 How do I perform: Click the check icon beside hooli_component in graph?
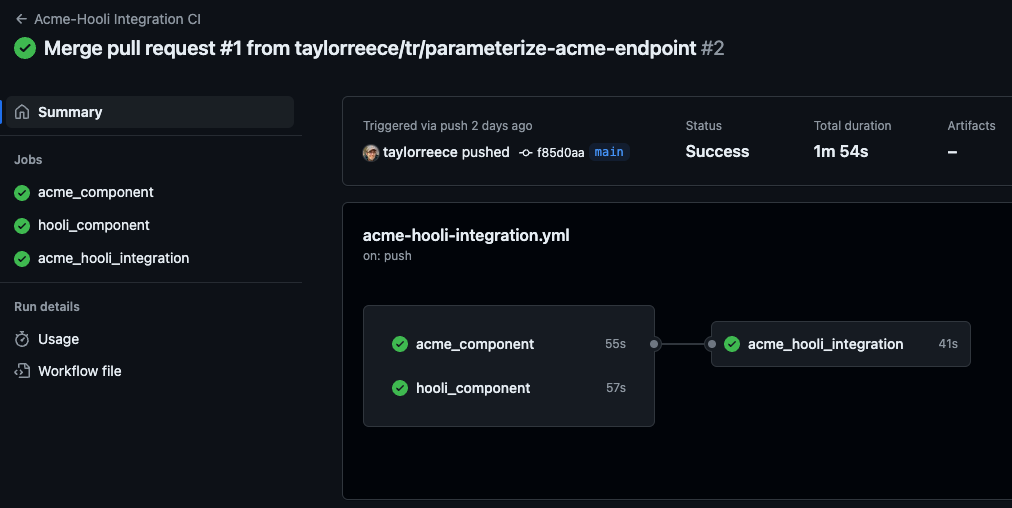pos(400,388)
